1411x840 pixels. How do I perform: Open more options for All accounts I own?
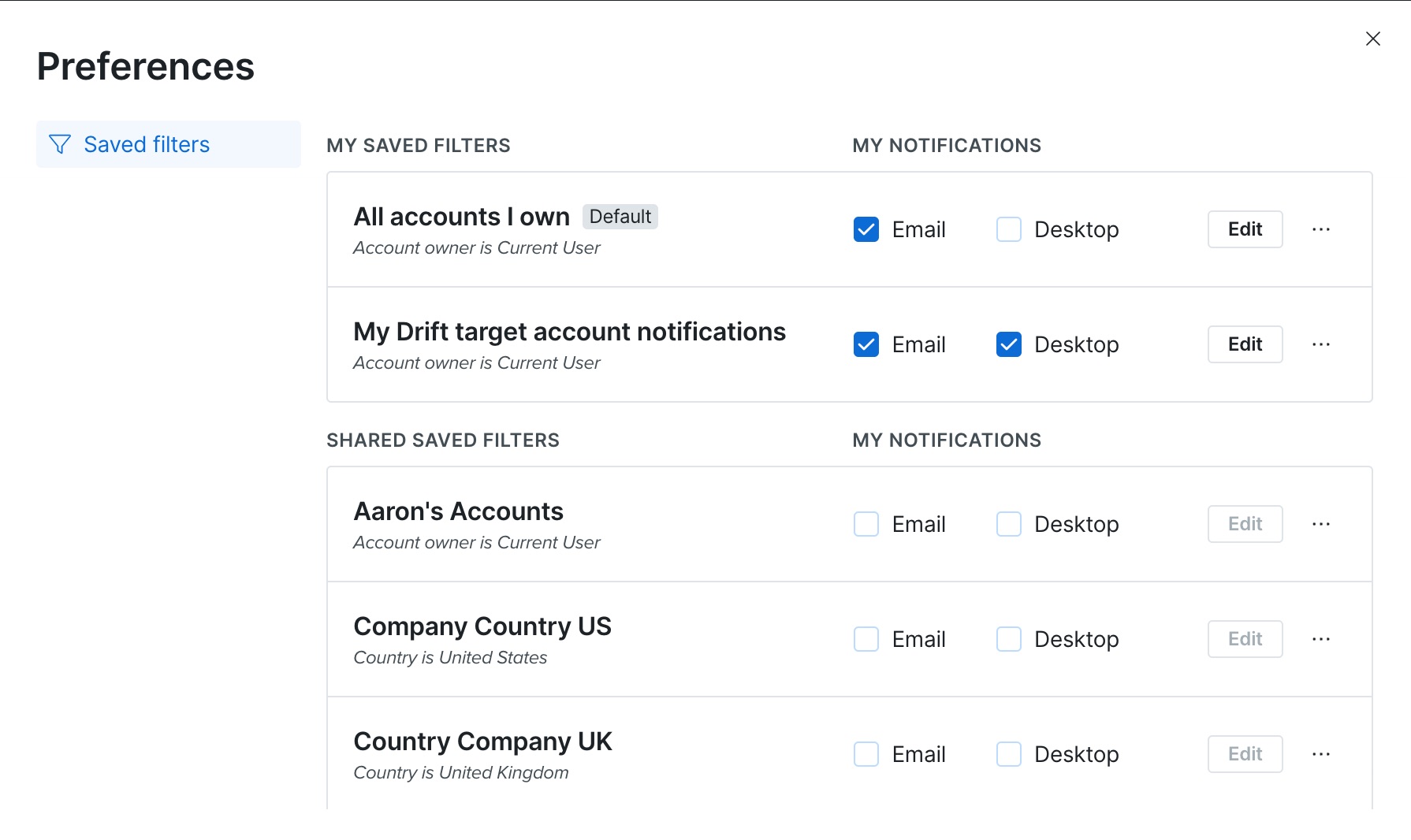(1321, 229)
